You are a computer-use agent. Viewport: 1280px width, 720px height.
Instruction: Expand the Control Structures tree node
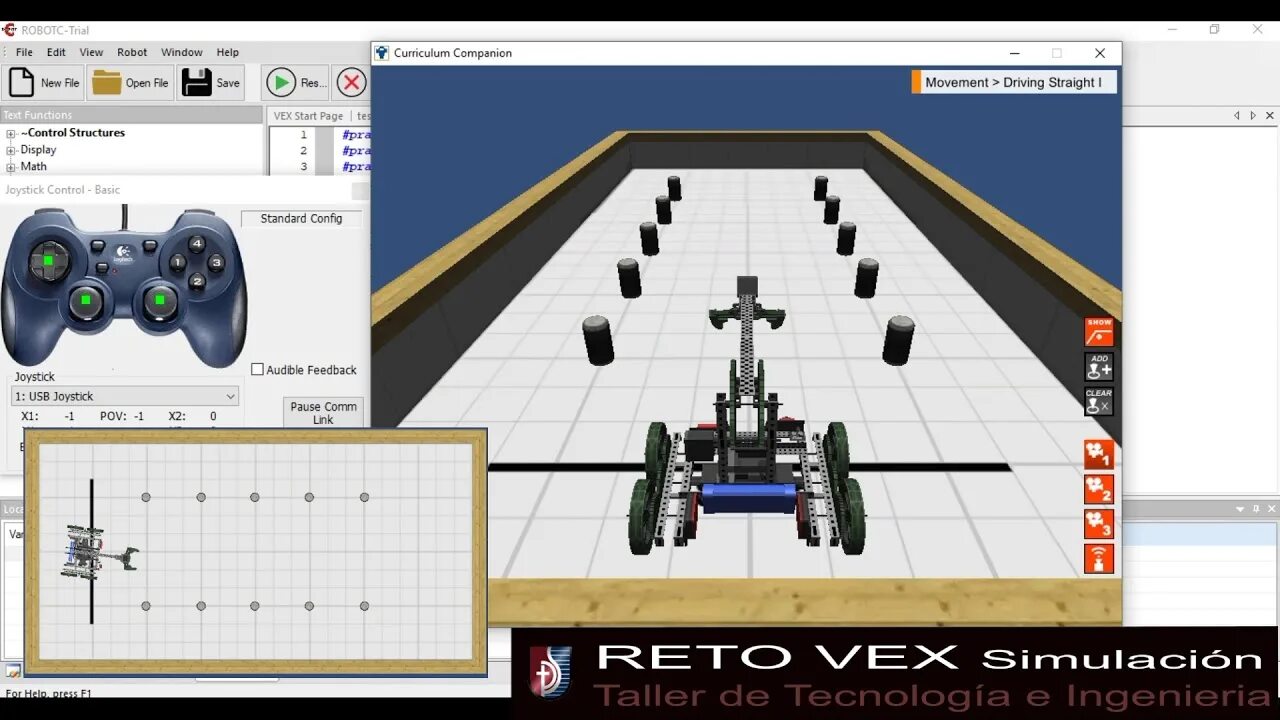(x=11, y=133)
